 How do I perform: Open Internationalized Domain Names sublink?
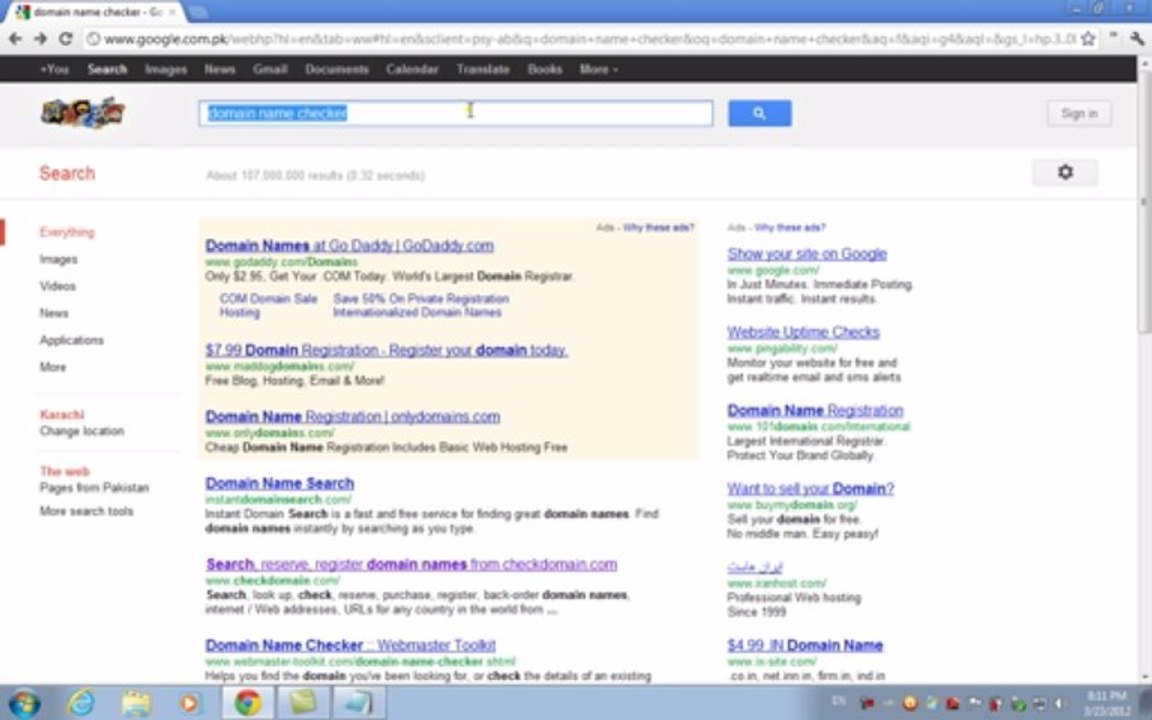[x=417, y=312]
